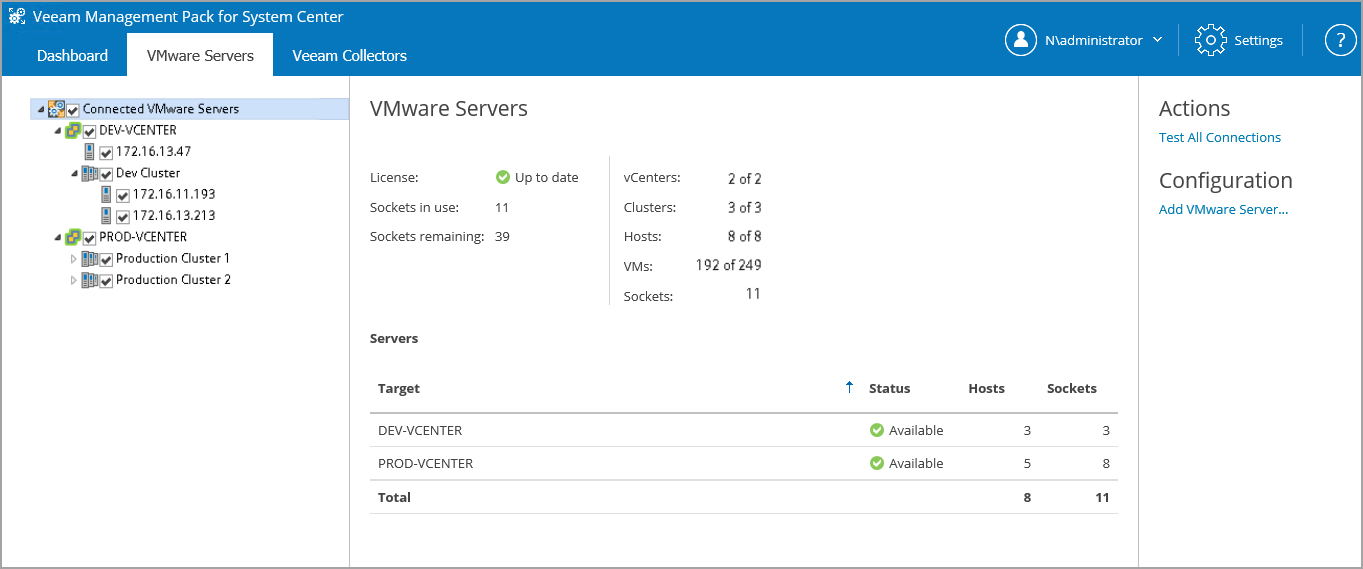Toggle the Dev Cluster checkbox
The height and width of the screenshot is (569, 1363).
point(106,174)
